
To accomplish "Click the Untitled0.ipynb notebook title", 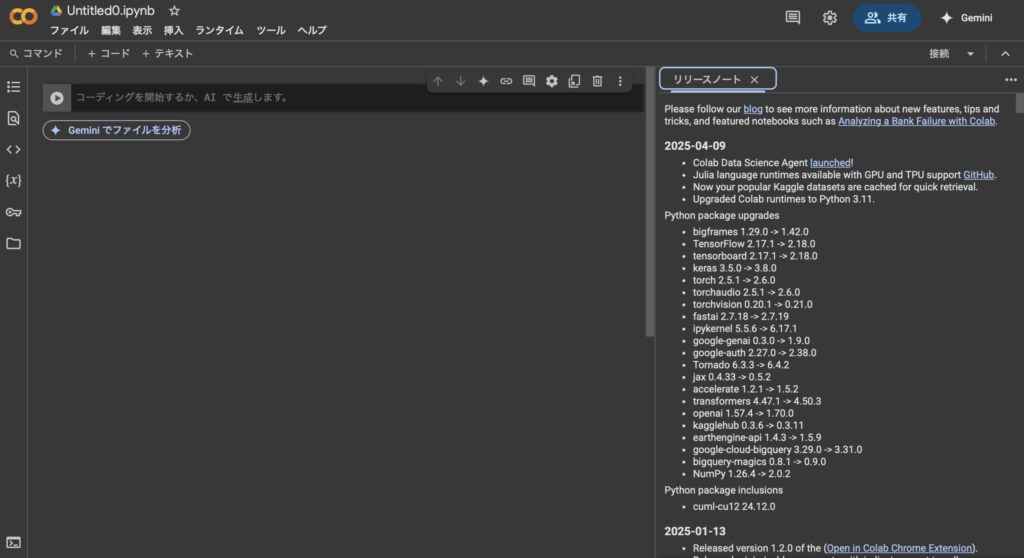I will (x=110, y=11).
